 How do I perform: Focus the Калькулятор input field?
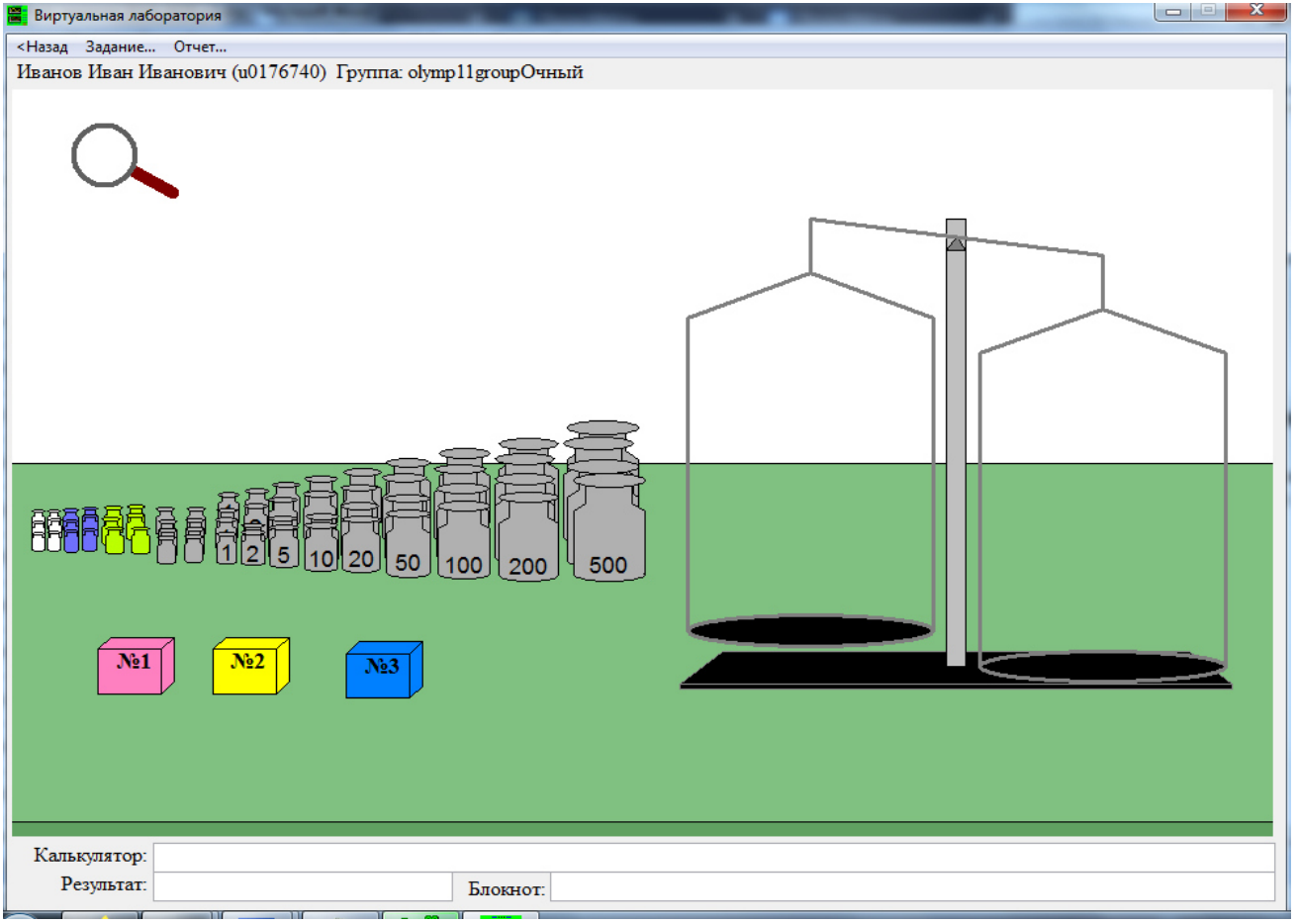tap(713, 857)
